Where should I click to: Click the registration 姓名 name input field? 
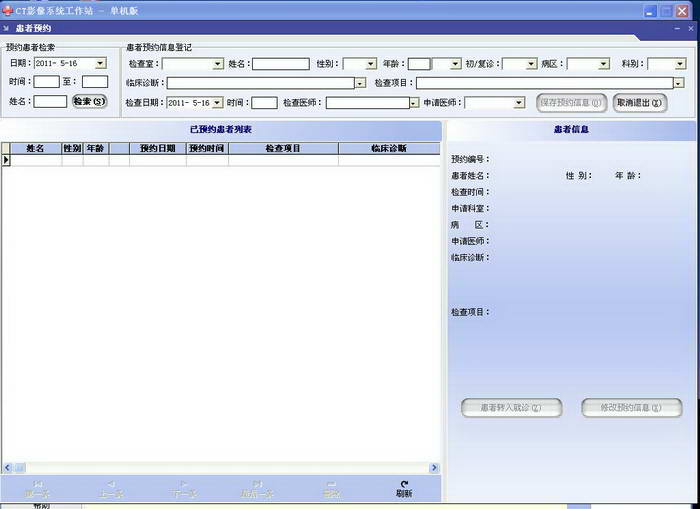pos(281,64)
